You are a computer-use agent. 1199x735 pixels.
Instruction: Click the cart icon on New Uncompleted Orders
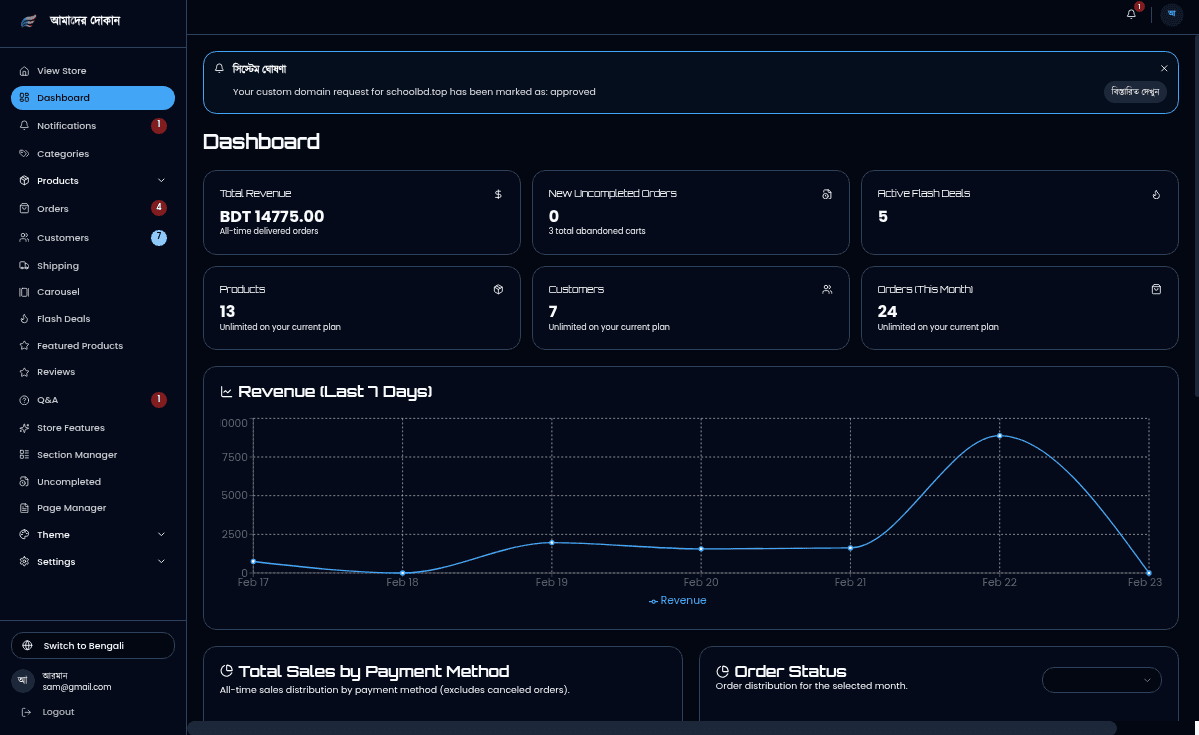coord(826,195)
